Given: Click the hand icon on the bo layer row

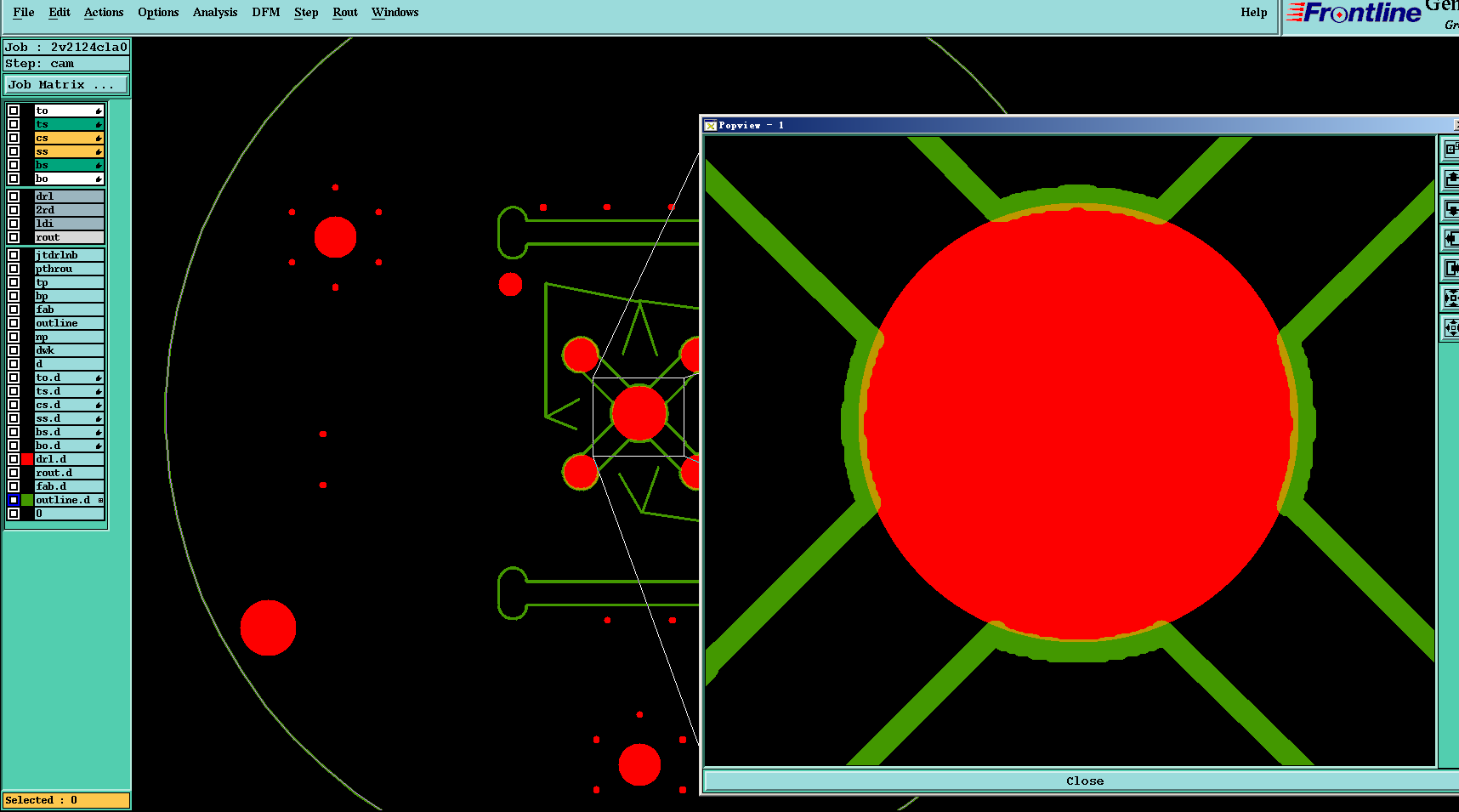Looking at the screenshot, I should pos(99,179).
